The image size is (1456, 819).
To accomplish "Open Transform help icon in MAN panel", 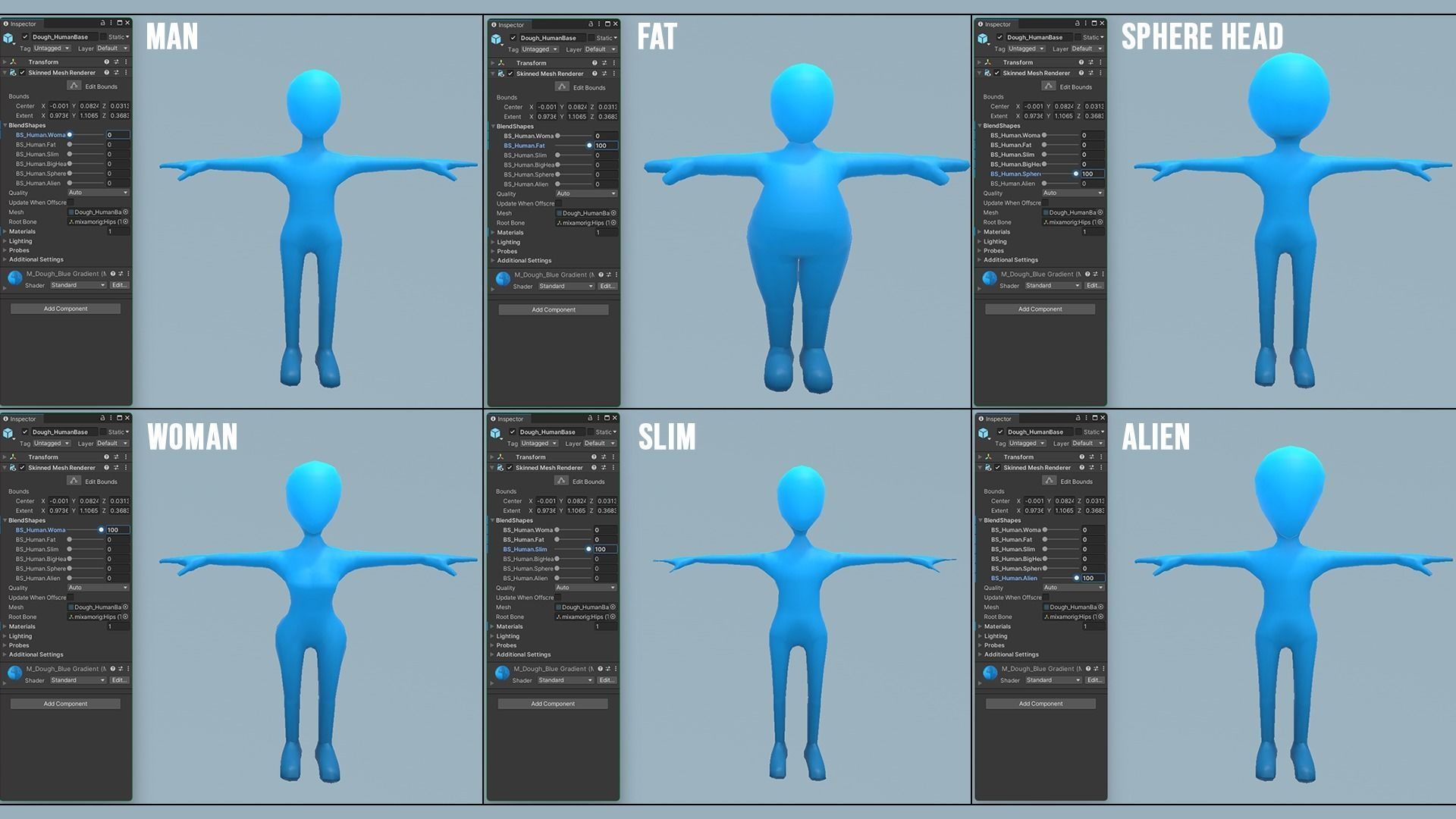I will pyautogui.click(x=107, y=62).
